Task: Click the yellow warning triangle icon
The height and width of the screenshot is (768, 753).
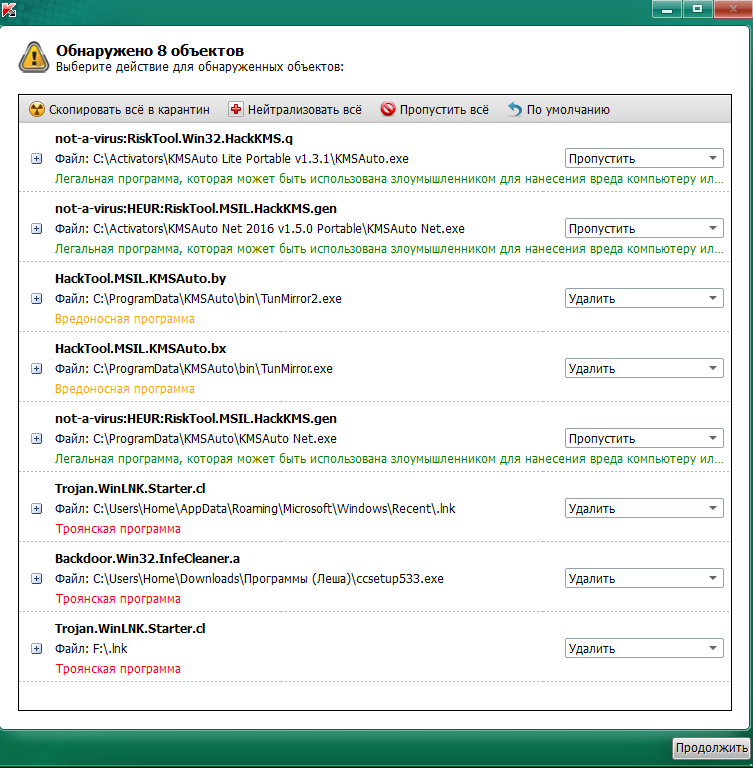Action: point(34,58)
